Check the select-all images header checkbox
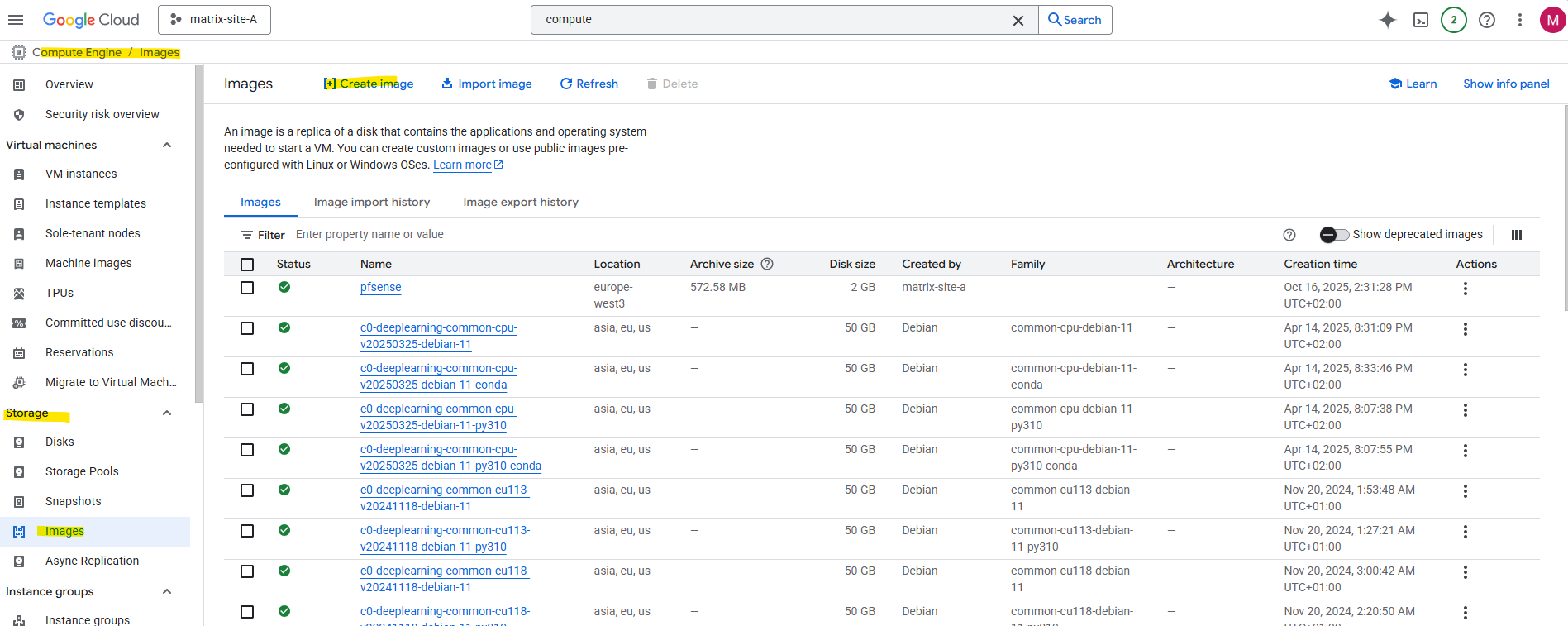 [x=247, y=265]
